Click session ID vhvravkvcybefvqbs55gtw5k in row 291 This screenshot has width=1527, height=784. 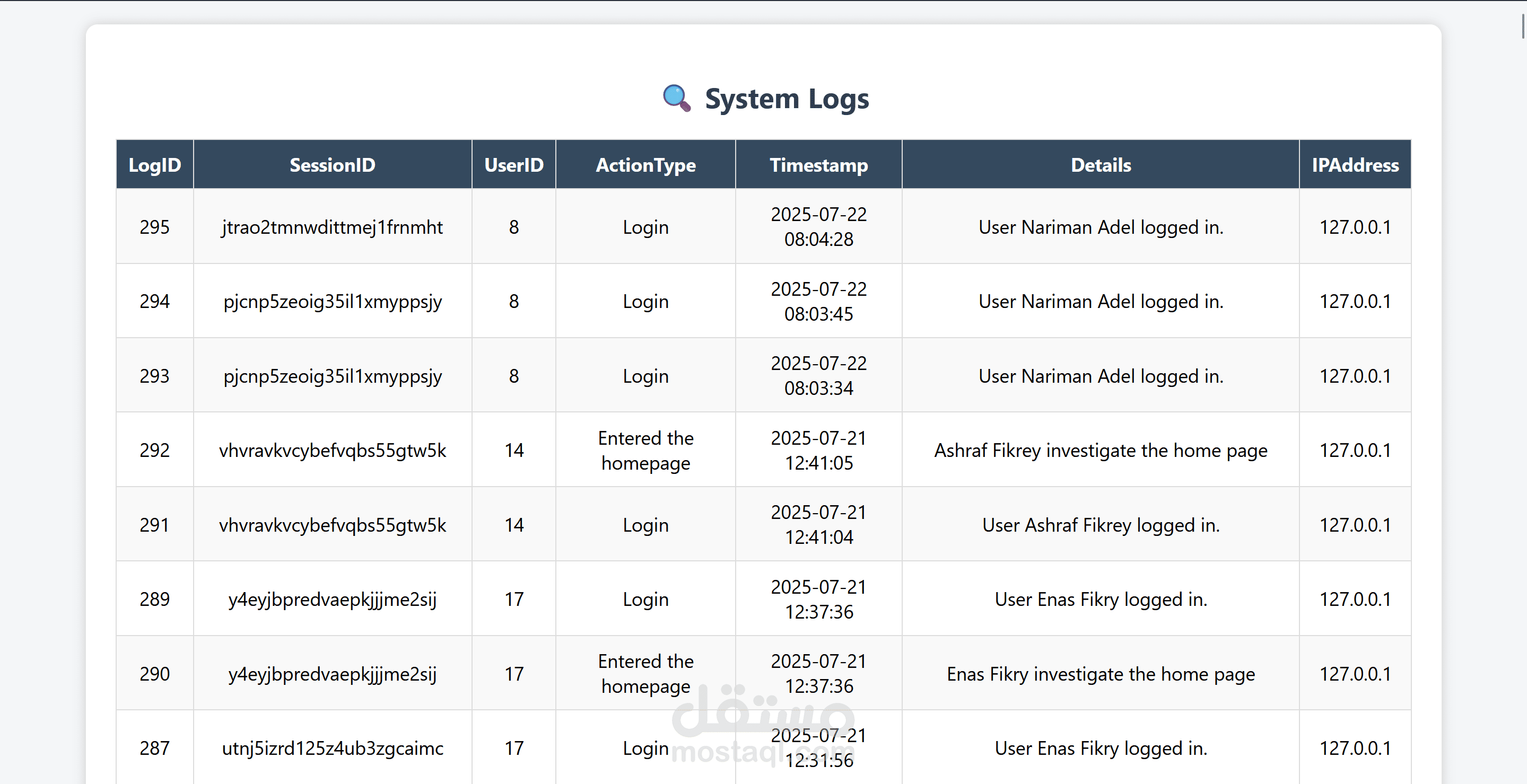tap(333, 526)
